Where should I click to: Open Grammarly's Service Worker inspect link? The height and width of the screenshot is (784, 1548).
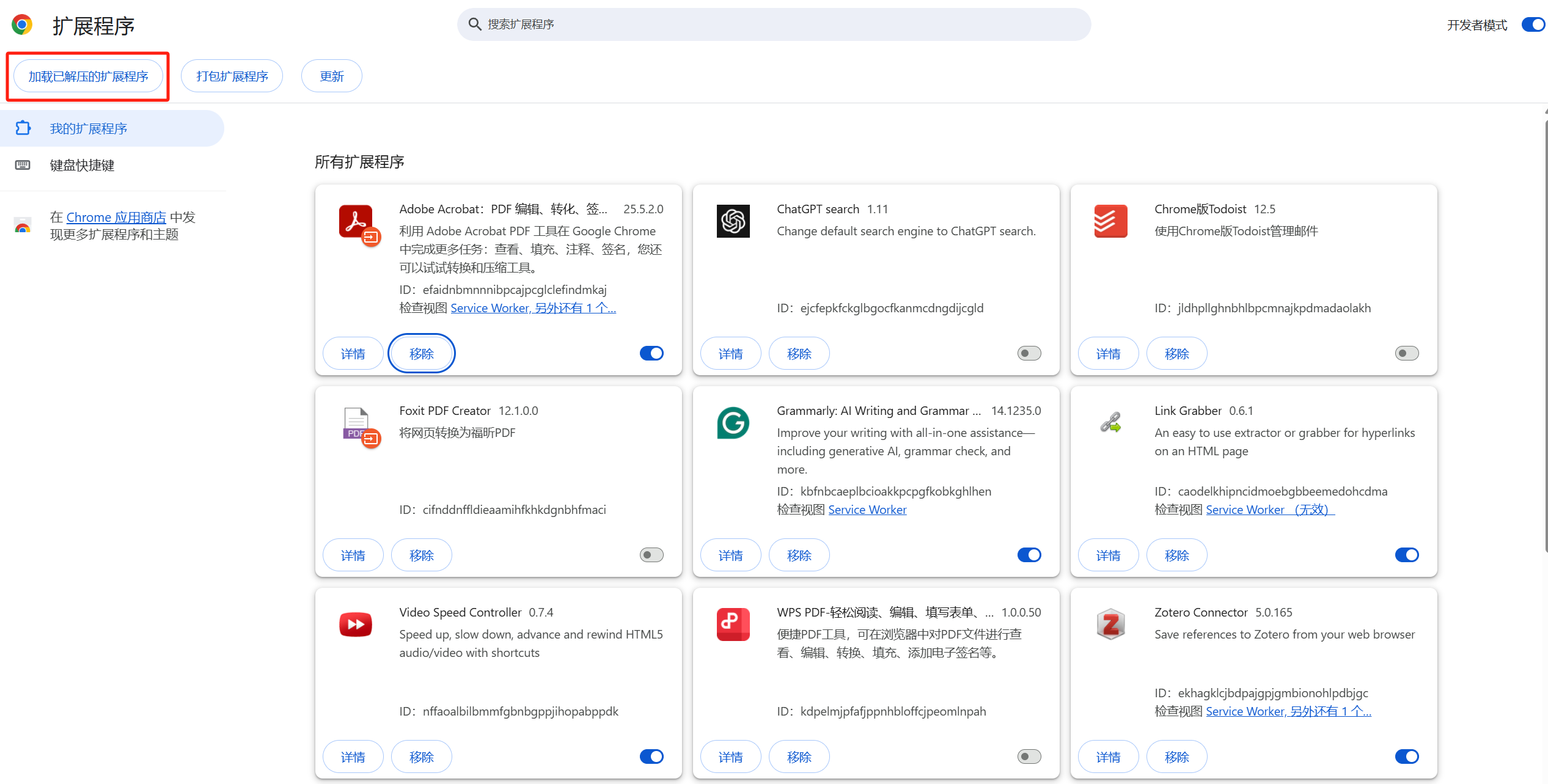pyautogui.click(x=867, y=510)
